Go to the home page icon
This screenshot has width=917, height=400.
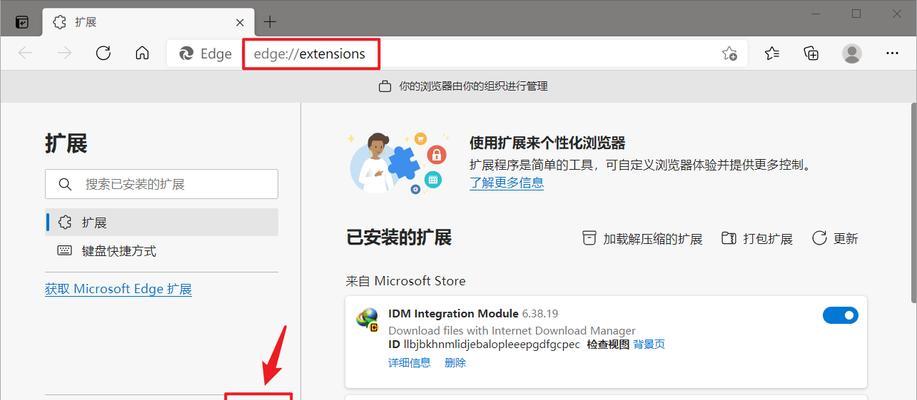[142, 53]
